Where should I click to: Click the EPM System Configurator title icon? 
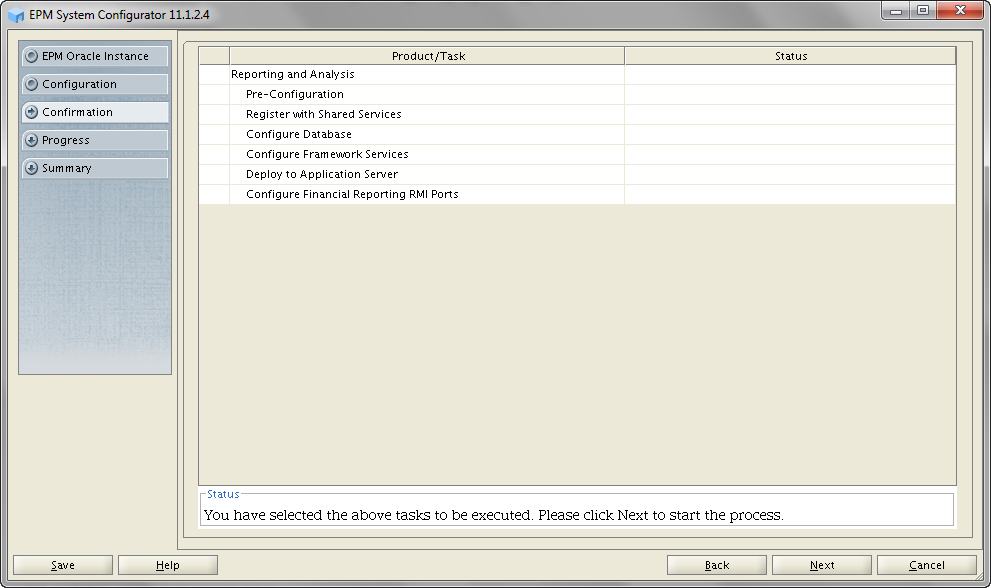[16, 15]
